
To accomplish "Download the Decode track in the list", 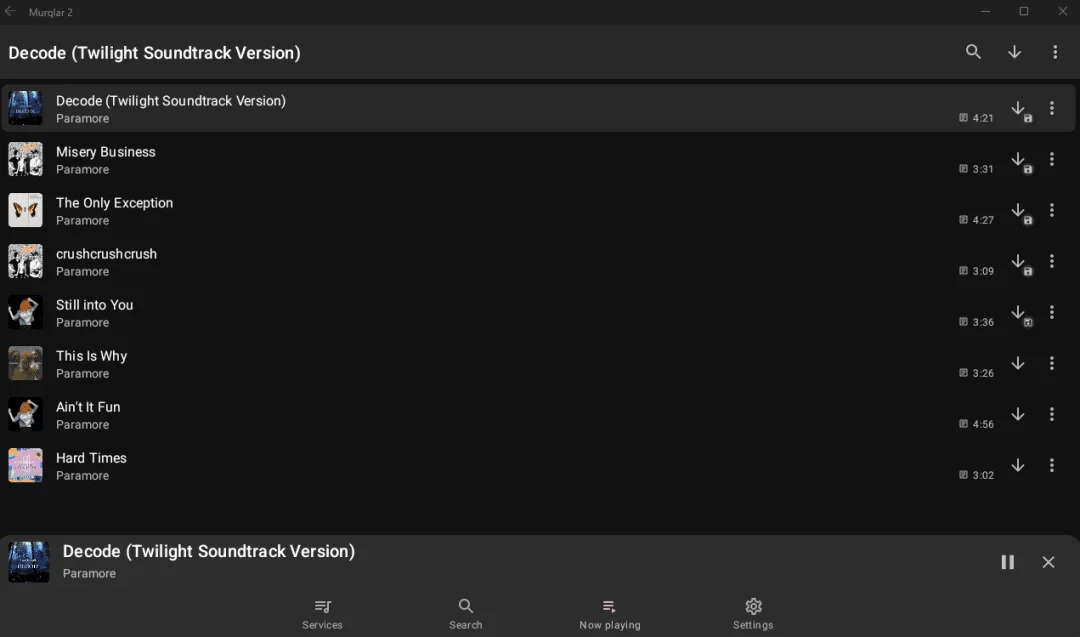I will (x=1017, y=108).
